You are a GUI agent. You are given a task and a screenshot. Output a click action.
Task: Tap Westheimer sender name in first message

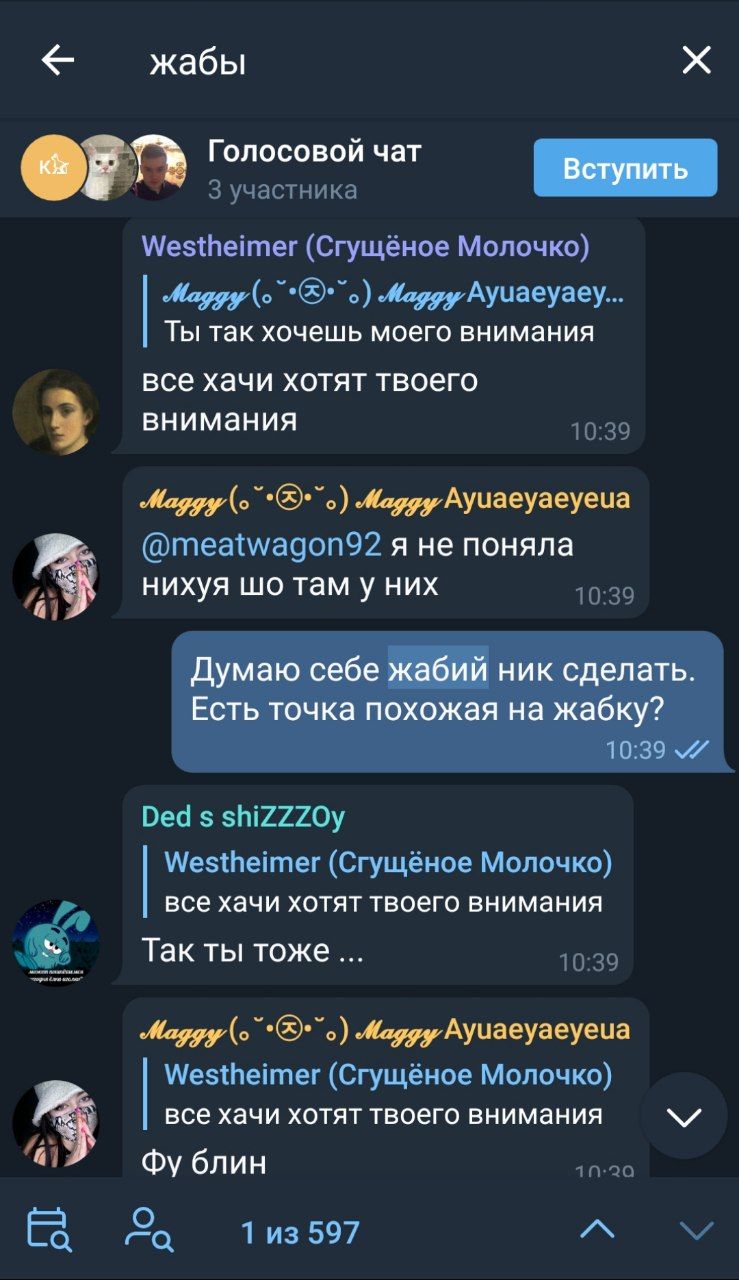coord(366,246)
